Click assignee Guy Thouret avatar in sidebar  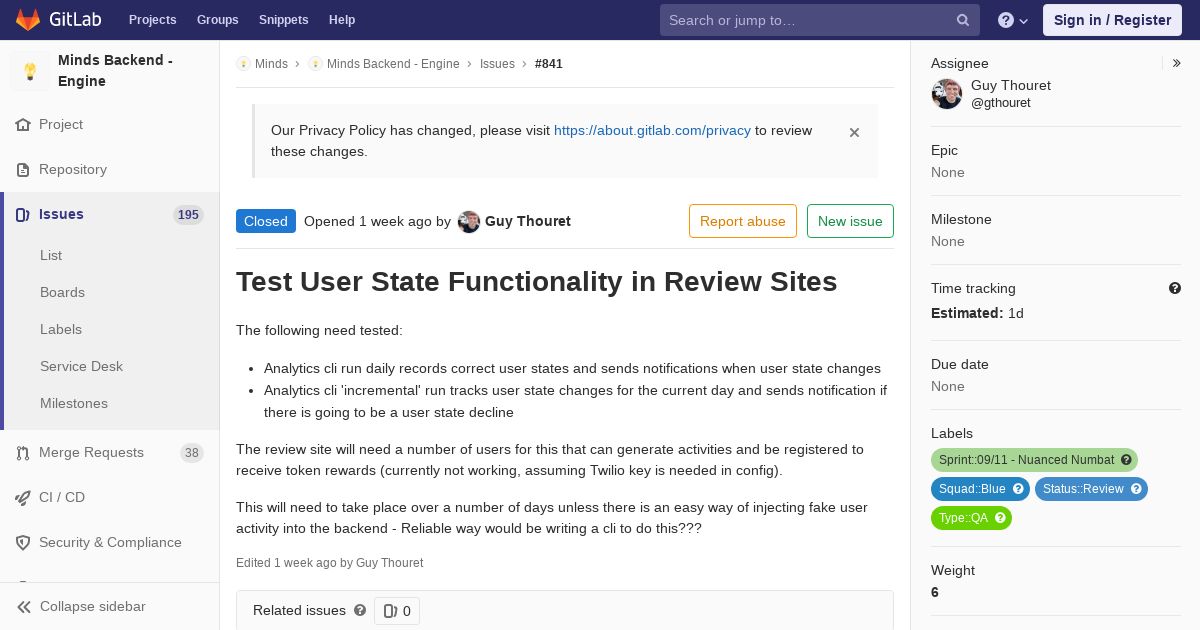point(947,94)
